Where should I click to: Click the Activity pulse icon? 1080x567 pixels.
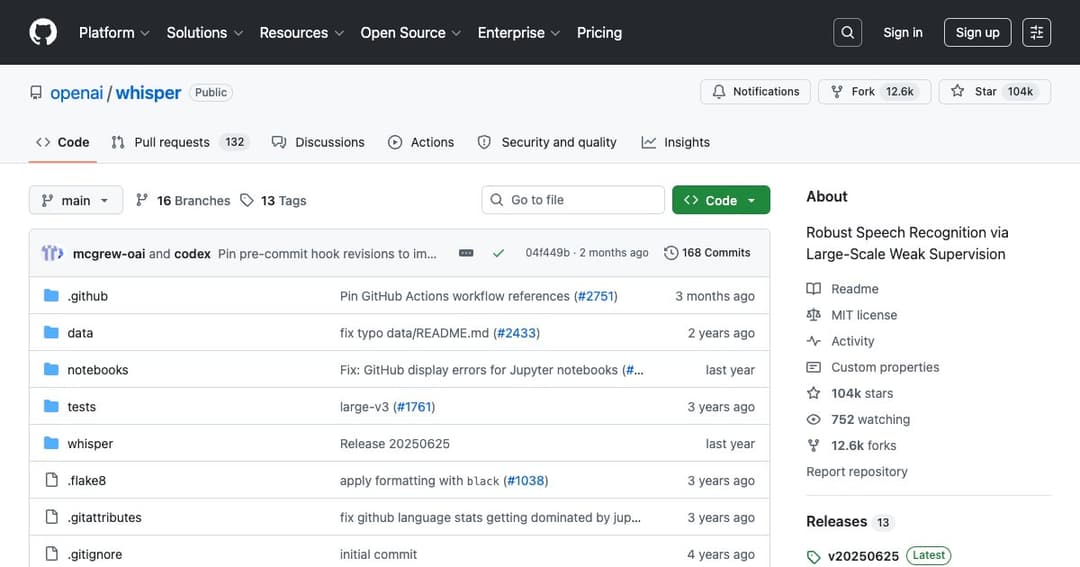(x=813, y=341)
